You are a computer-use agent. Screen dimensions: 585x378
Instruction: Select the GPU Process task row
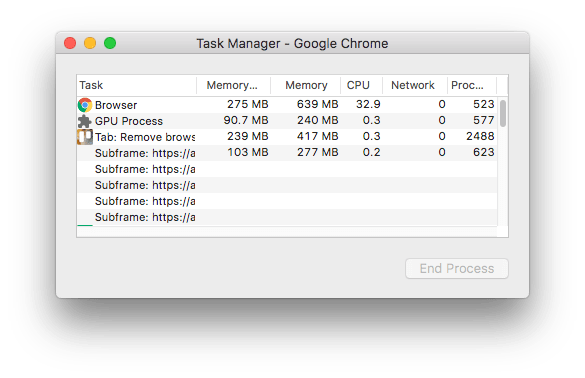click(x=287, y=121)
